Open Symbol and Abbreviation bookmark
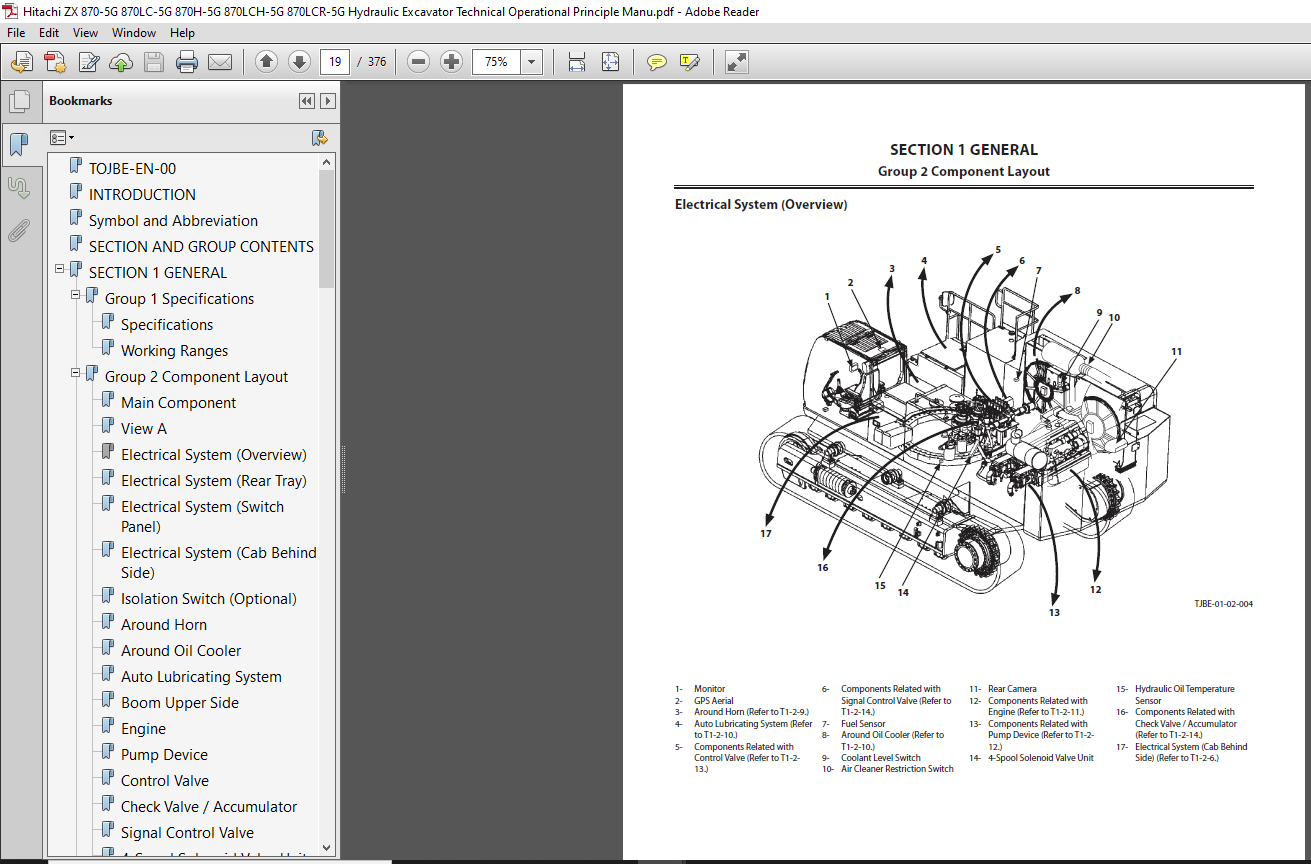 173,221
